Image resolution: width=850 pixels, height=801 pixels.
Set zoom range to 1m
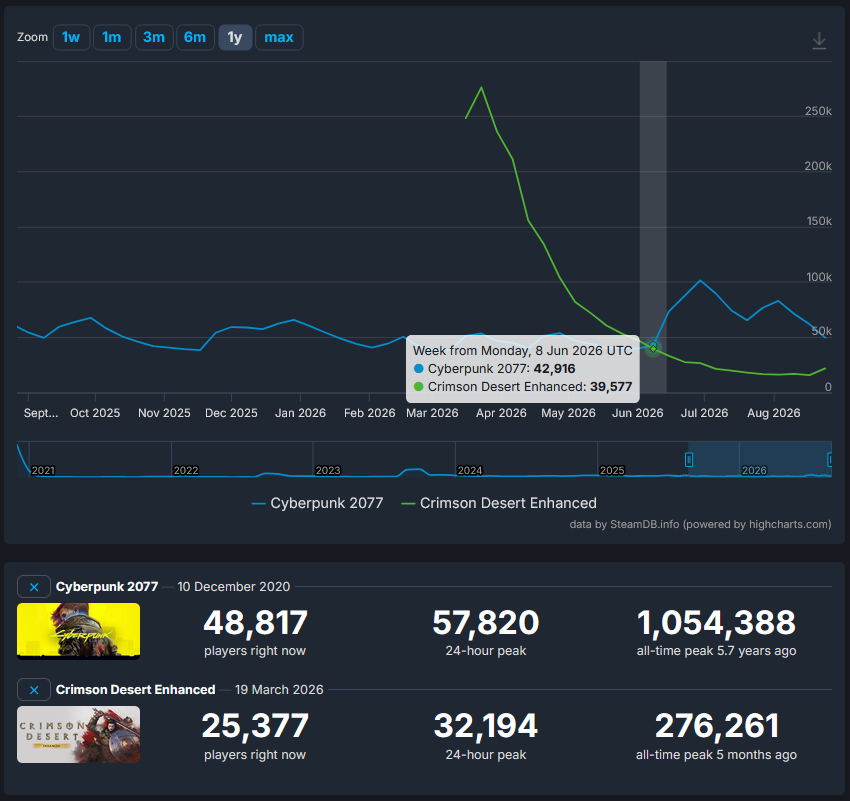pyautogui.click(x=112, y=37)
